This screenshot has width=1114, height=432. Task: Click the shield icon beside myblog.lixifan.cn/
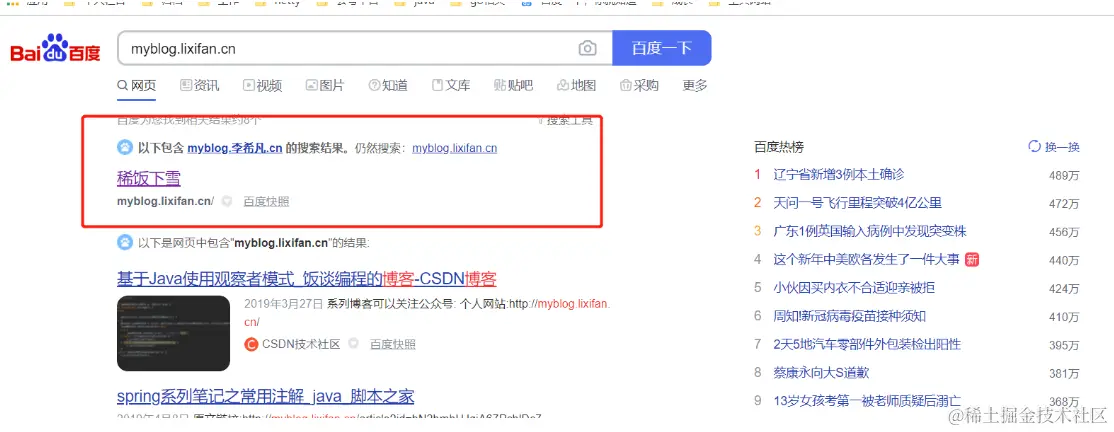tap(227, 202)
